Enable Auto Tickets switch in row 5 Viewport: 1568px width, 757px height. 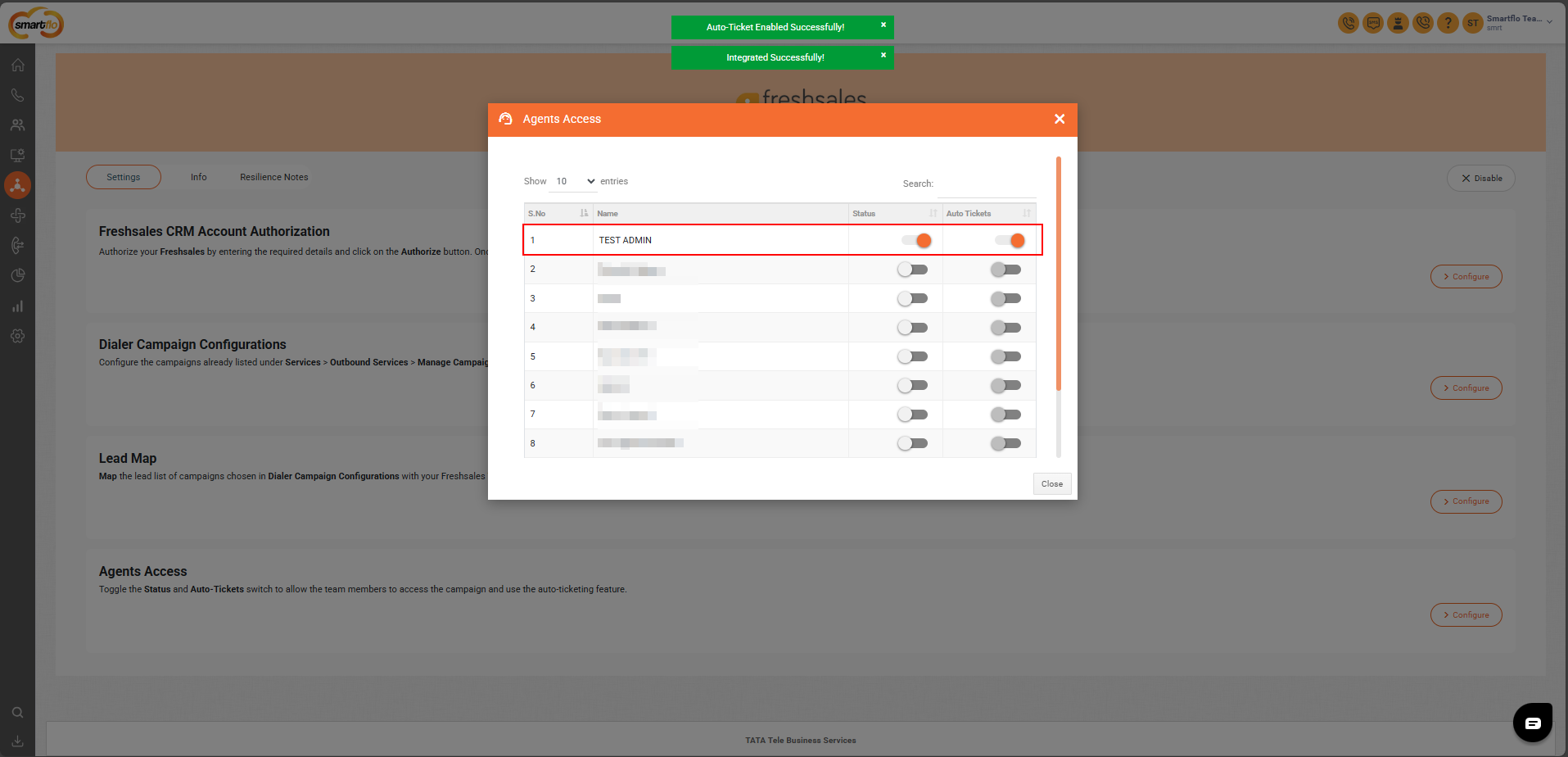pyautogui.click(x=1005, y=356)
